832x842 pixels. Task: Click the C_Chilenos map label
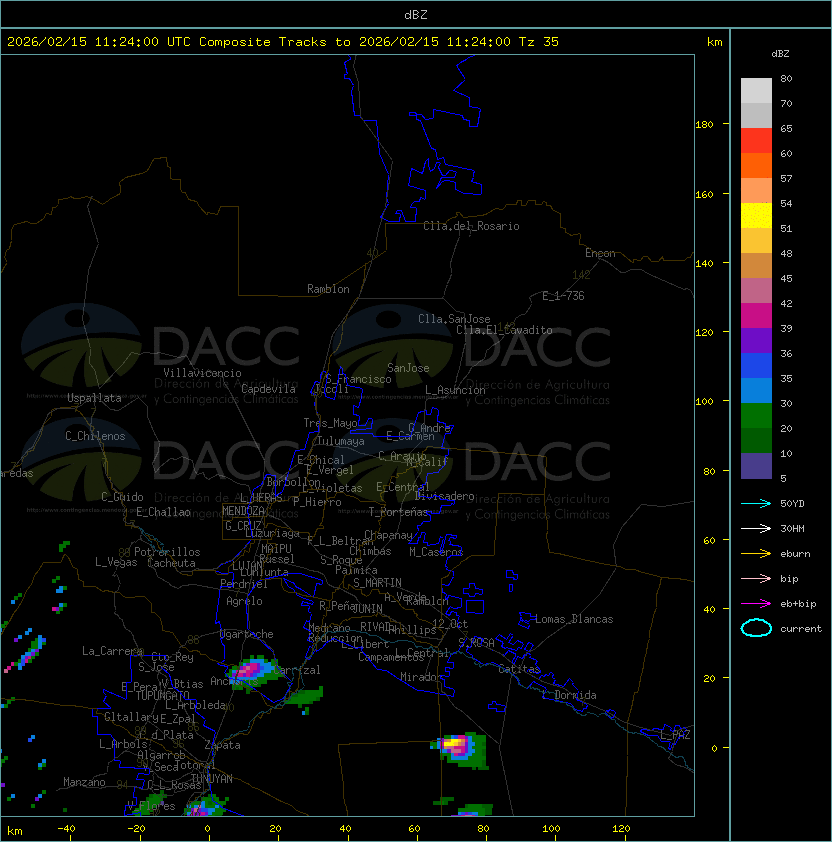[95, 436]
